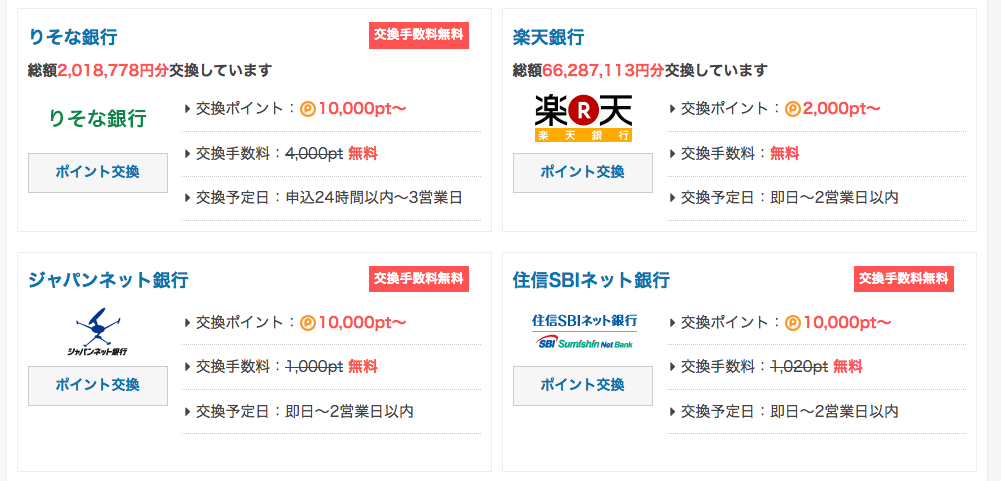Open the 住信SBIネット銀行 title link
This screenshot has width=1001, height=481.
[591, 280]
